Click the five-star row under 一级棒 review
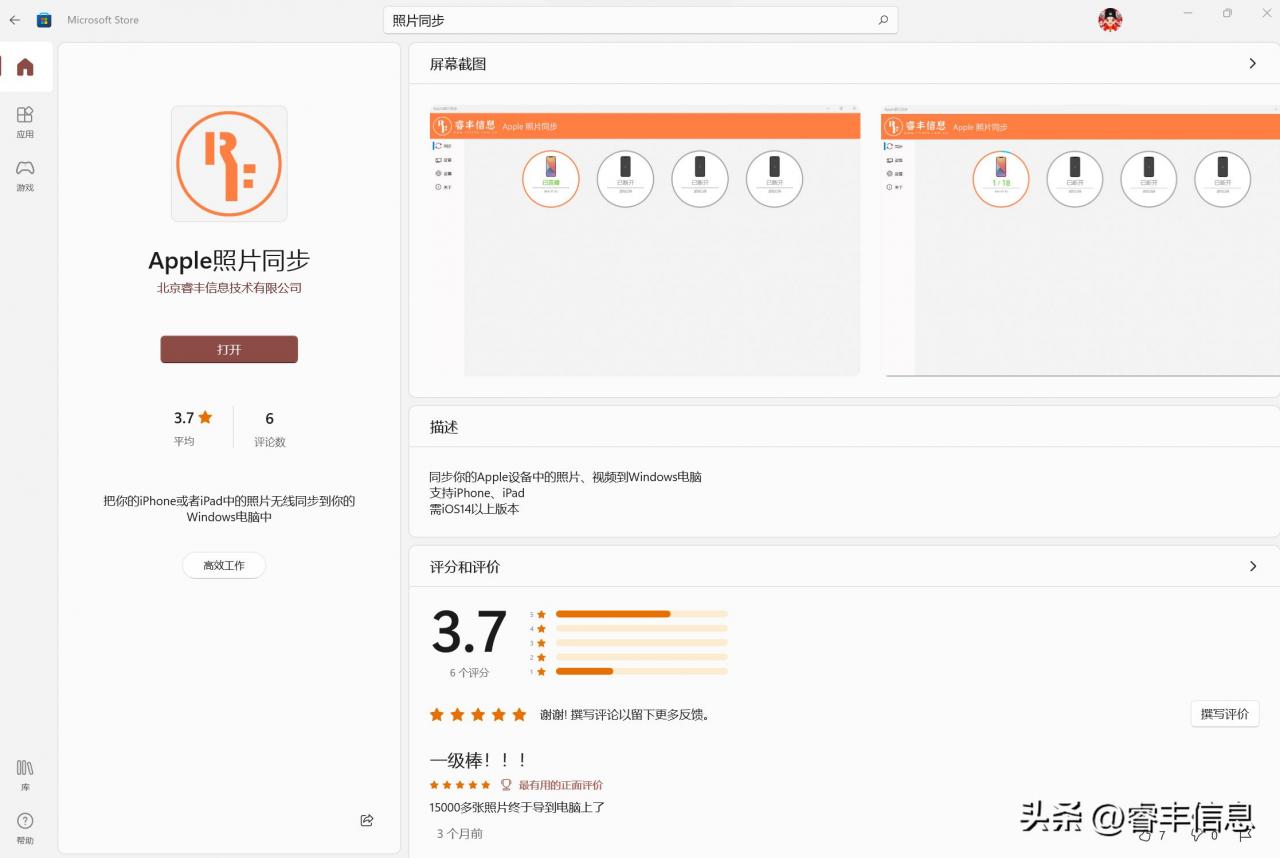Image resolution: width=1280 pixels, height=858 pixels. pos(460,785)
